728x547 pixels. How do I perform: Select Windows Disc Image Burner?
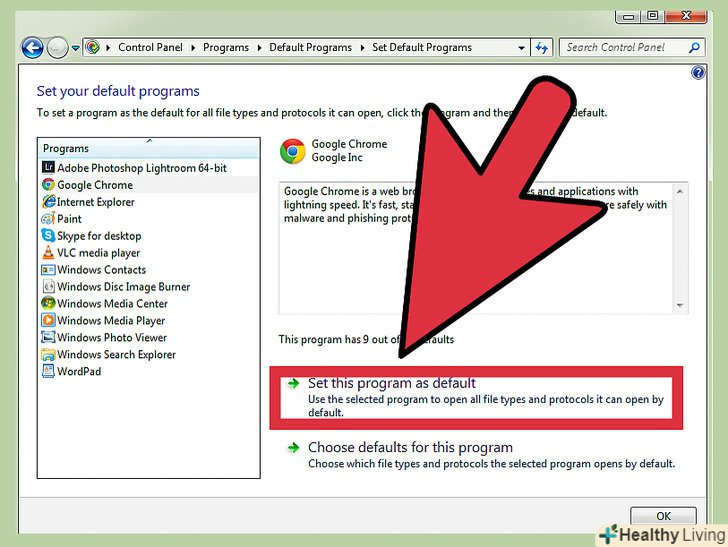click(x=124, y=287)
